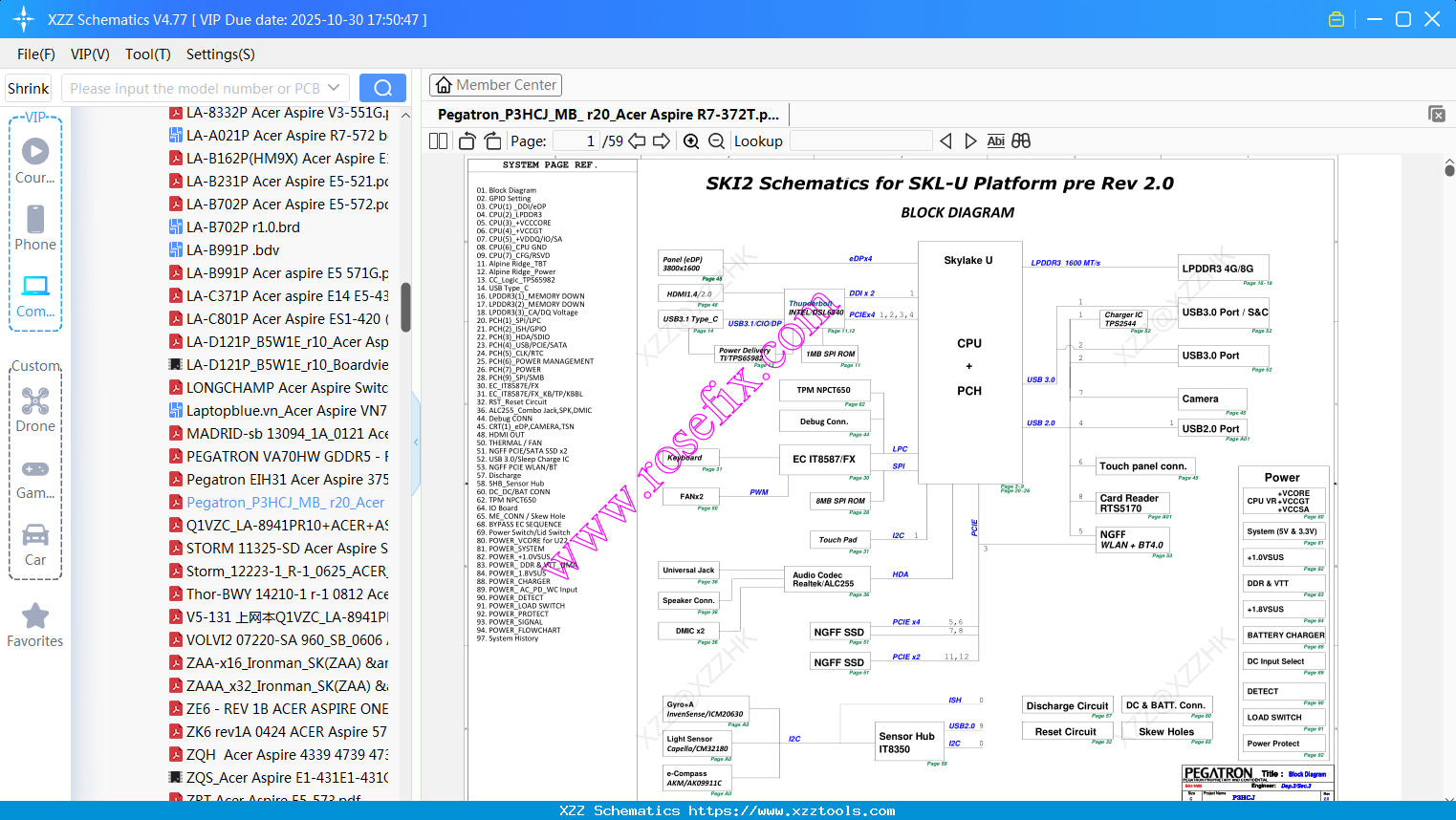Open ZE6 - REV 1B ACER ASPIRE ONE file
The height and width of the screenshot is (820, 1456).
click(279, 709)
